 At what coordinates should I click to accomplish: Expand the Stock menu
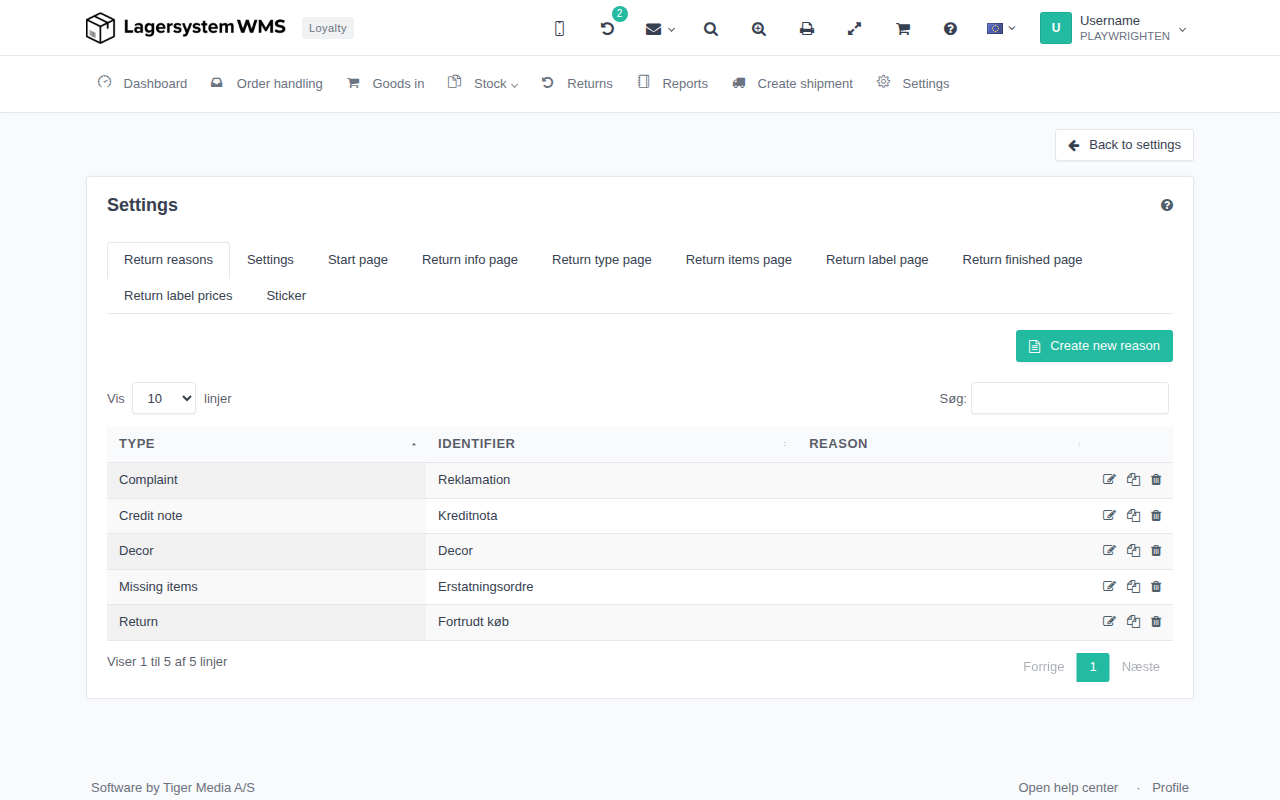coord(484,84)
